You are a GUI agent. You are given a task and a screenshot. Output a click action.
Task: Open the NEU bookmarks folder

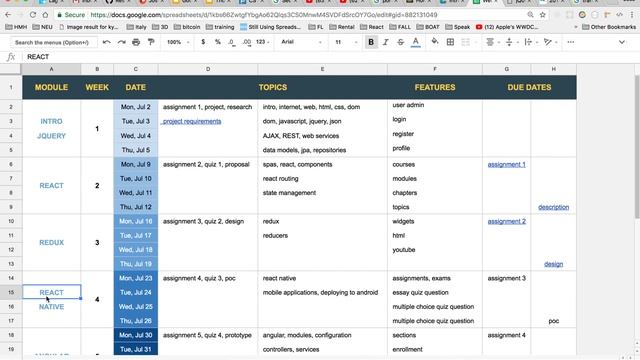tap(42, 27)
